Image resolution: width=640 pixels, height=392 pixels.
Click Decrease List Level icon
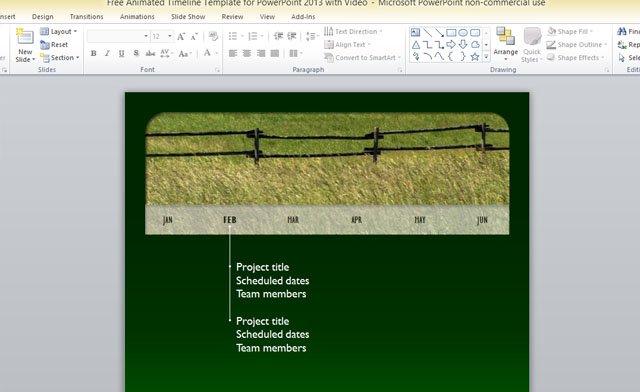tap(278, 36)
